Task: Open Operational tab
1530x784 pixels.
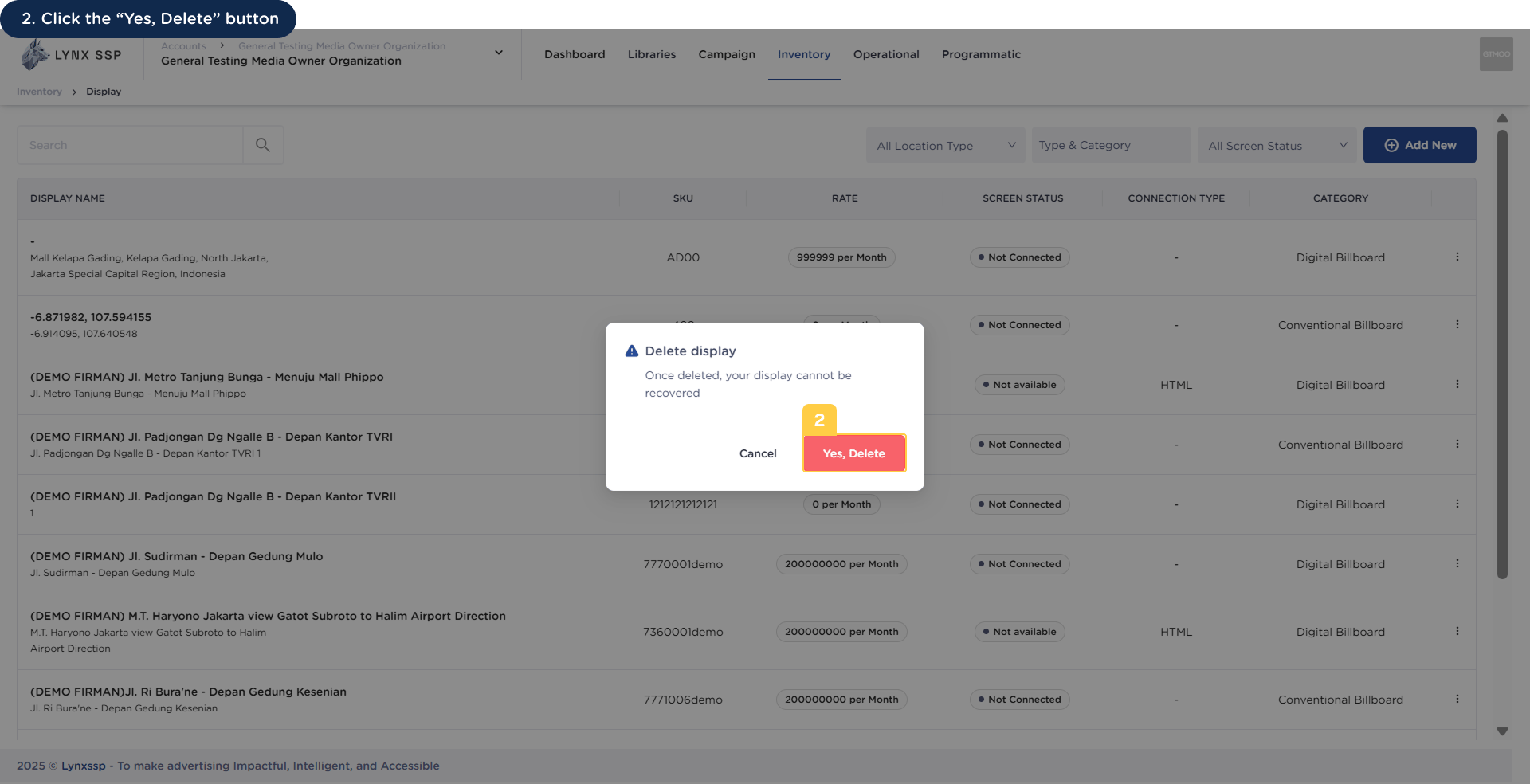Action: 886,54
